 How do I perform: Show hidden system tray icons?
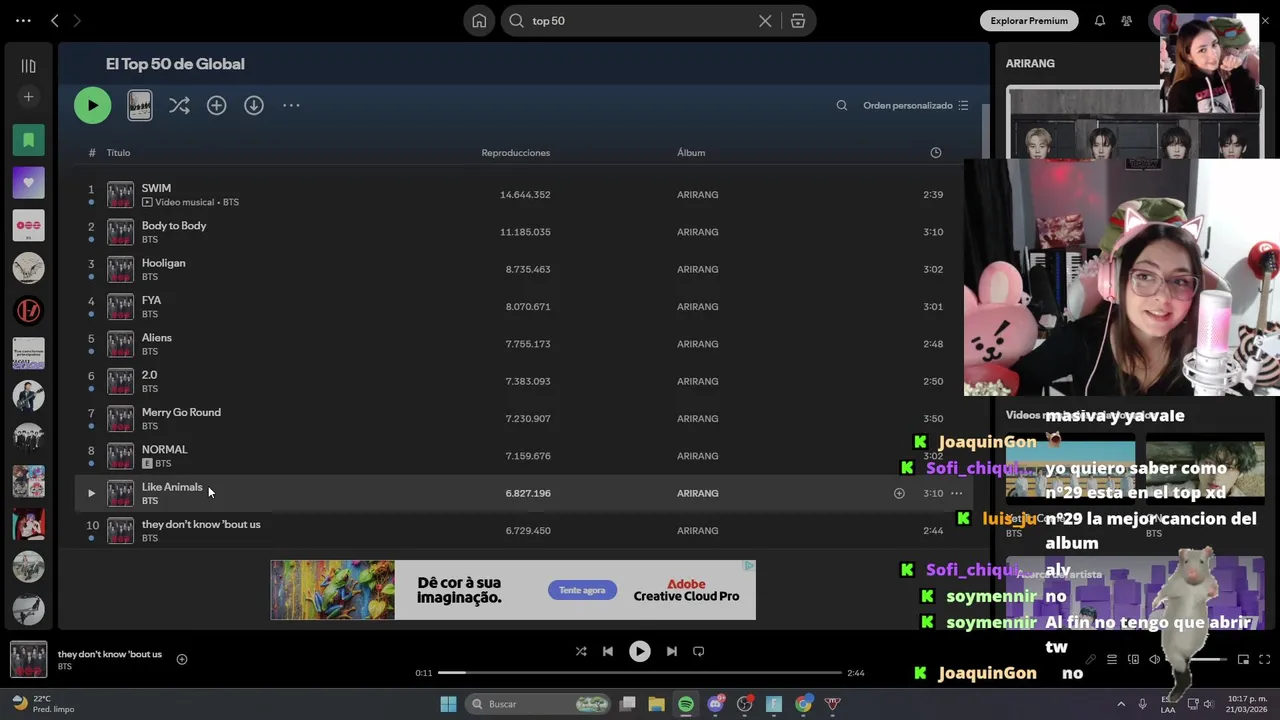(x=1121, y=704)
